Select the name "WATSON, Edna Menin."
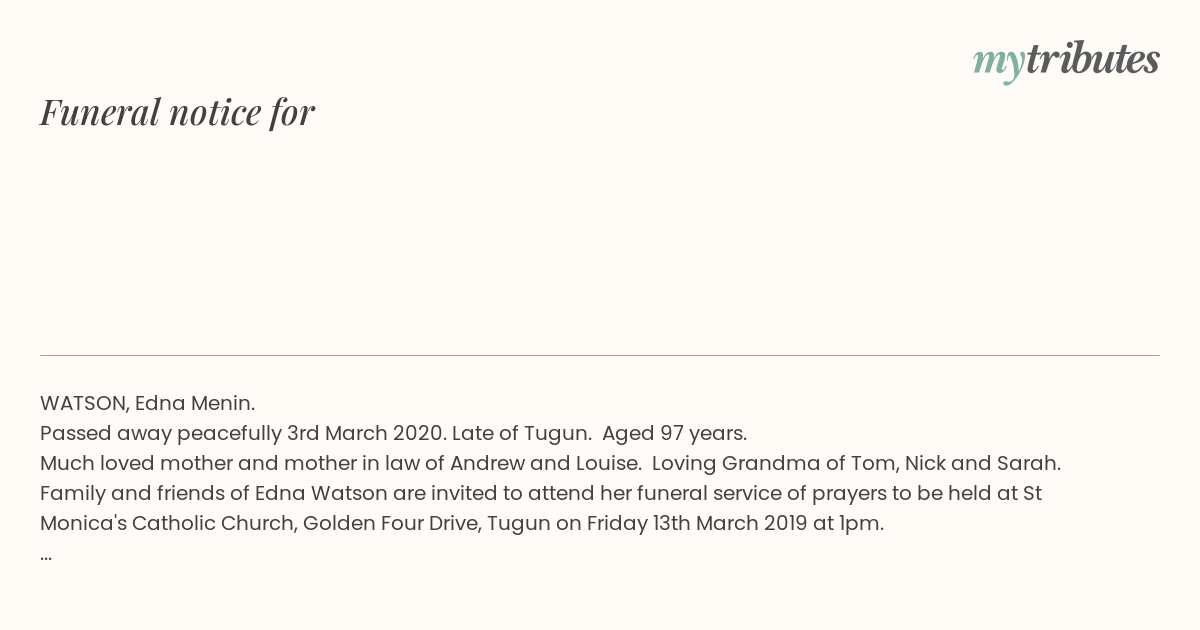 click(148, 403)
